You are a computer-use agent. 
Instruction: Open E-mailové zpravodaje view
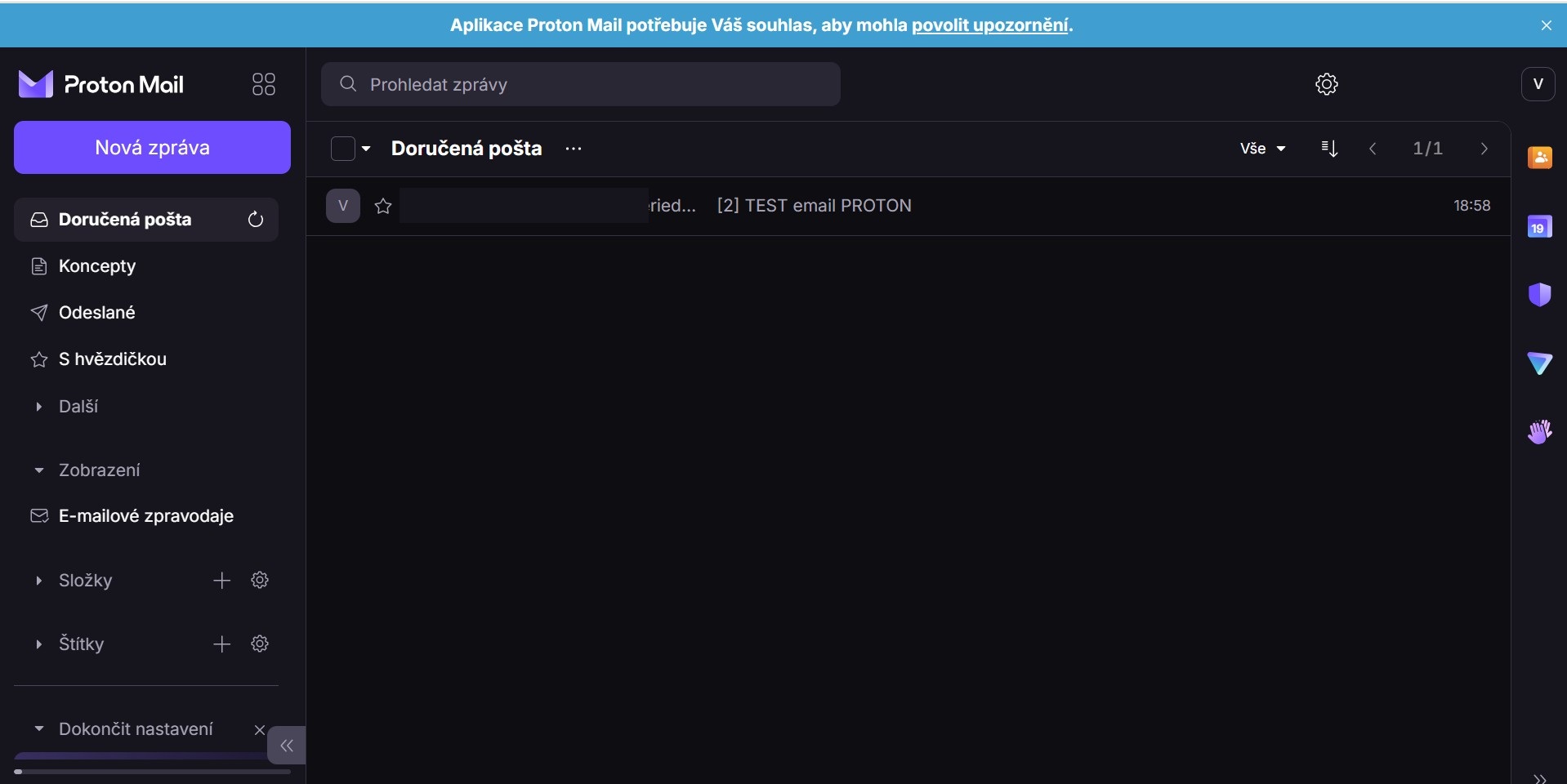point(146,516)
